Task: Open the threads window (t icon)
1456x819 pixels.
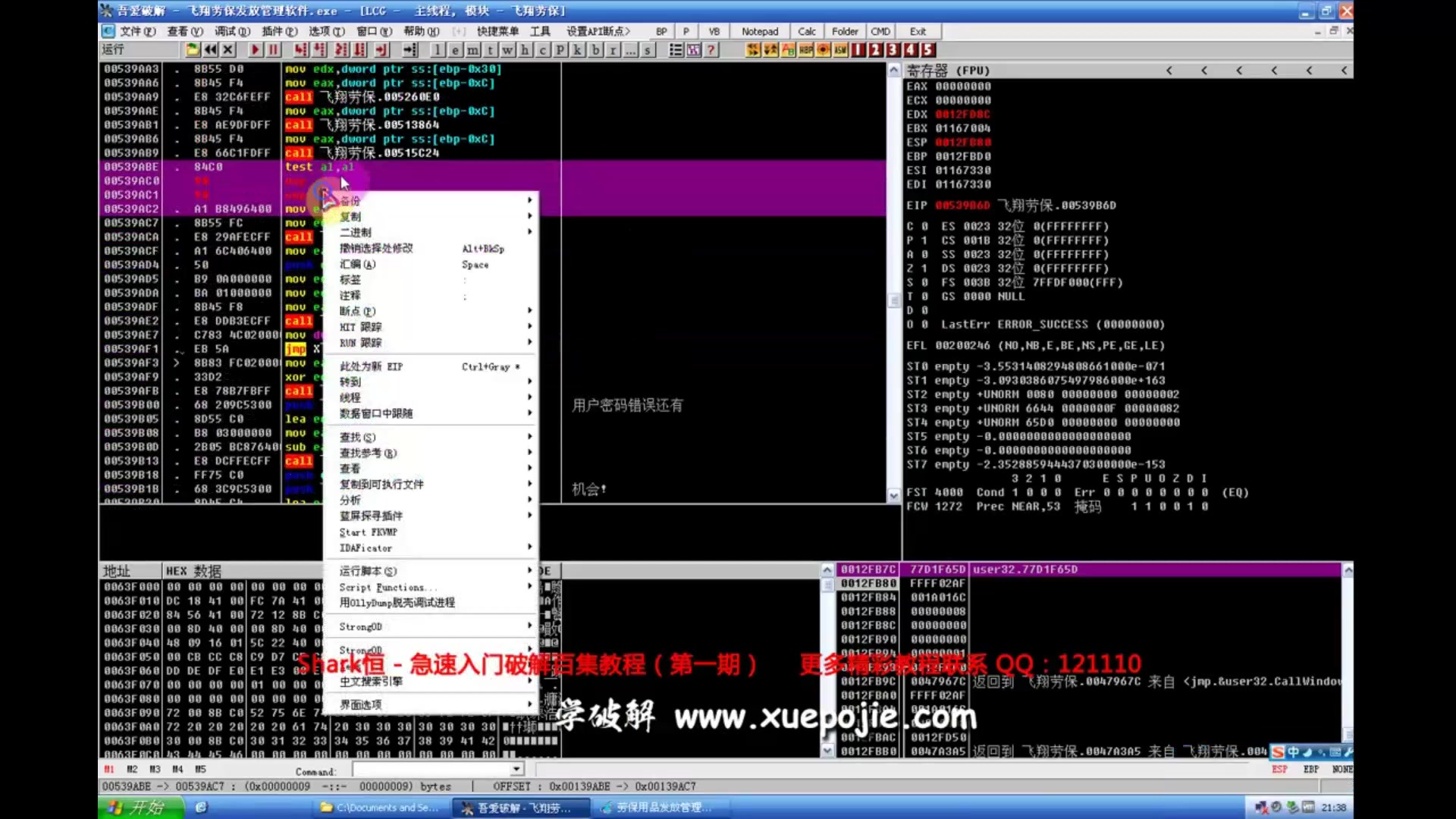Action: coord(489,50)
